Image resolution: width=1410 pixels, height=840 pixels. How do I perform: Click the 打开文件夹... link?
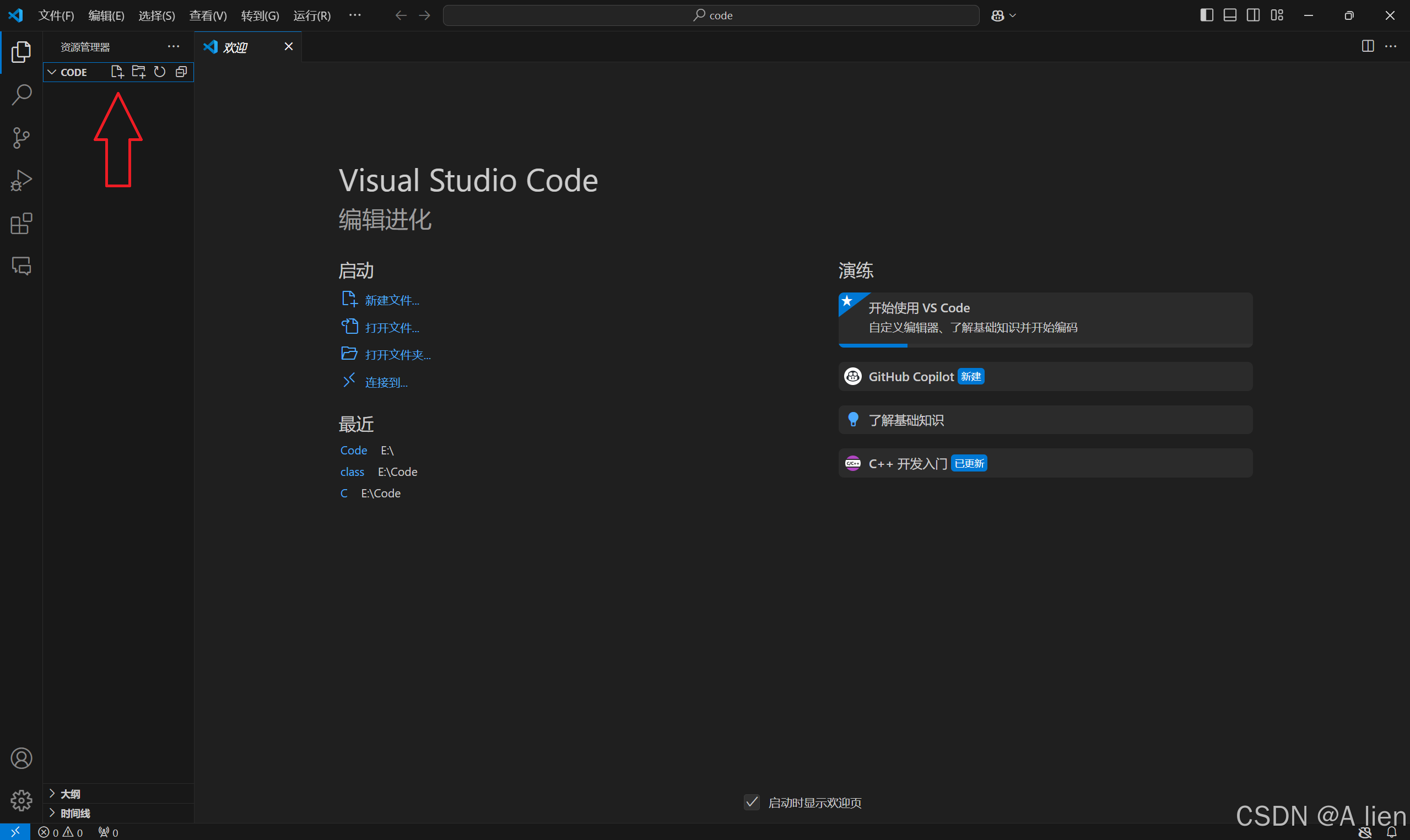pyautogui.click(x=397, y=355)
